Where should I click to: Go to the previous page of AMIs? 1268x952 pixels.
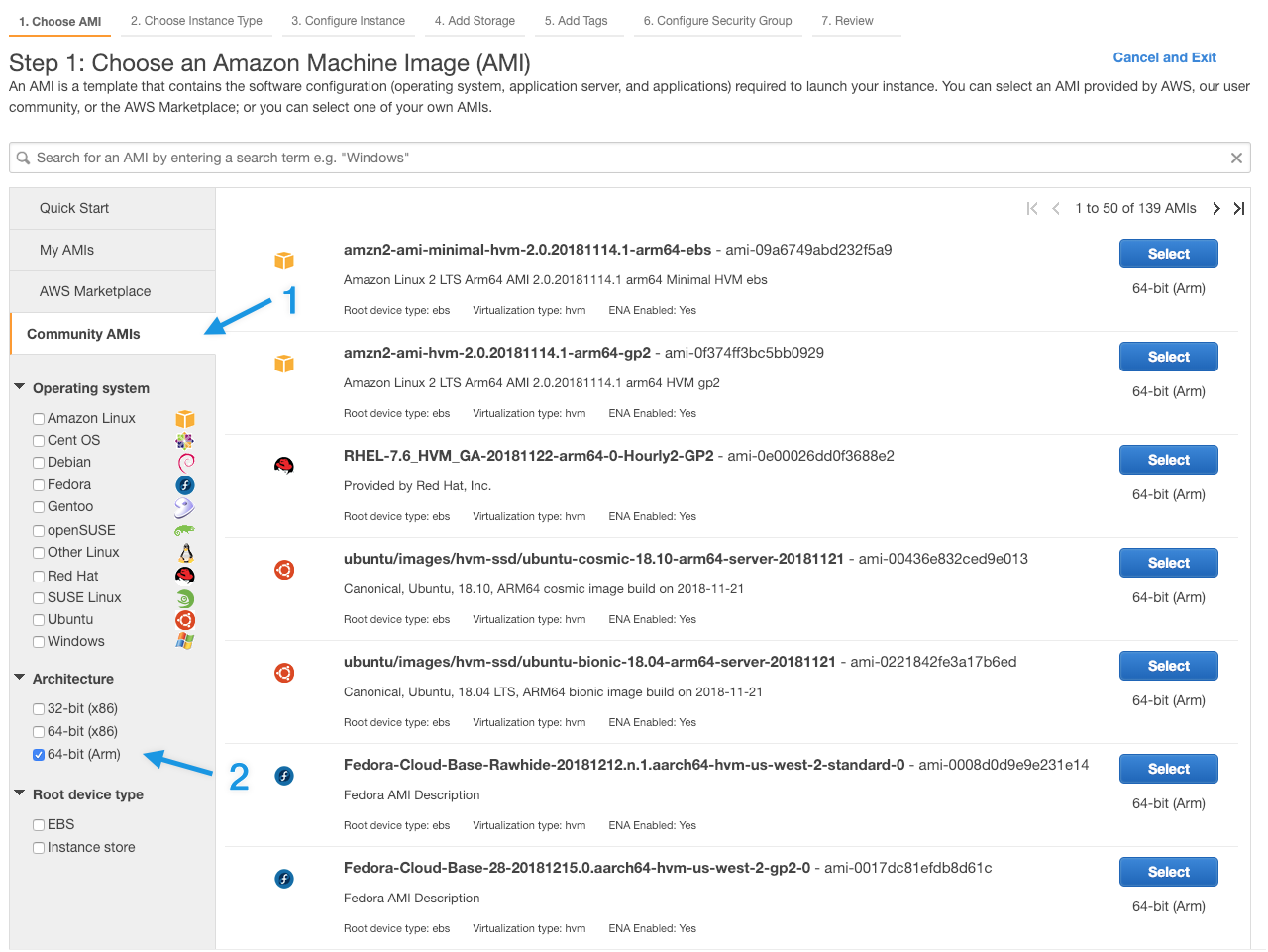tap(1056, 208)
